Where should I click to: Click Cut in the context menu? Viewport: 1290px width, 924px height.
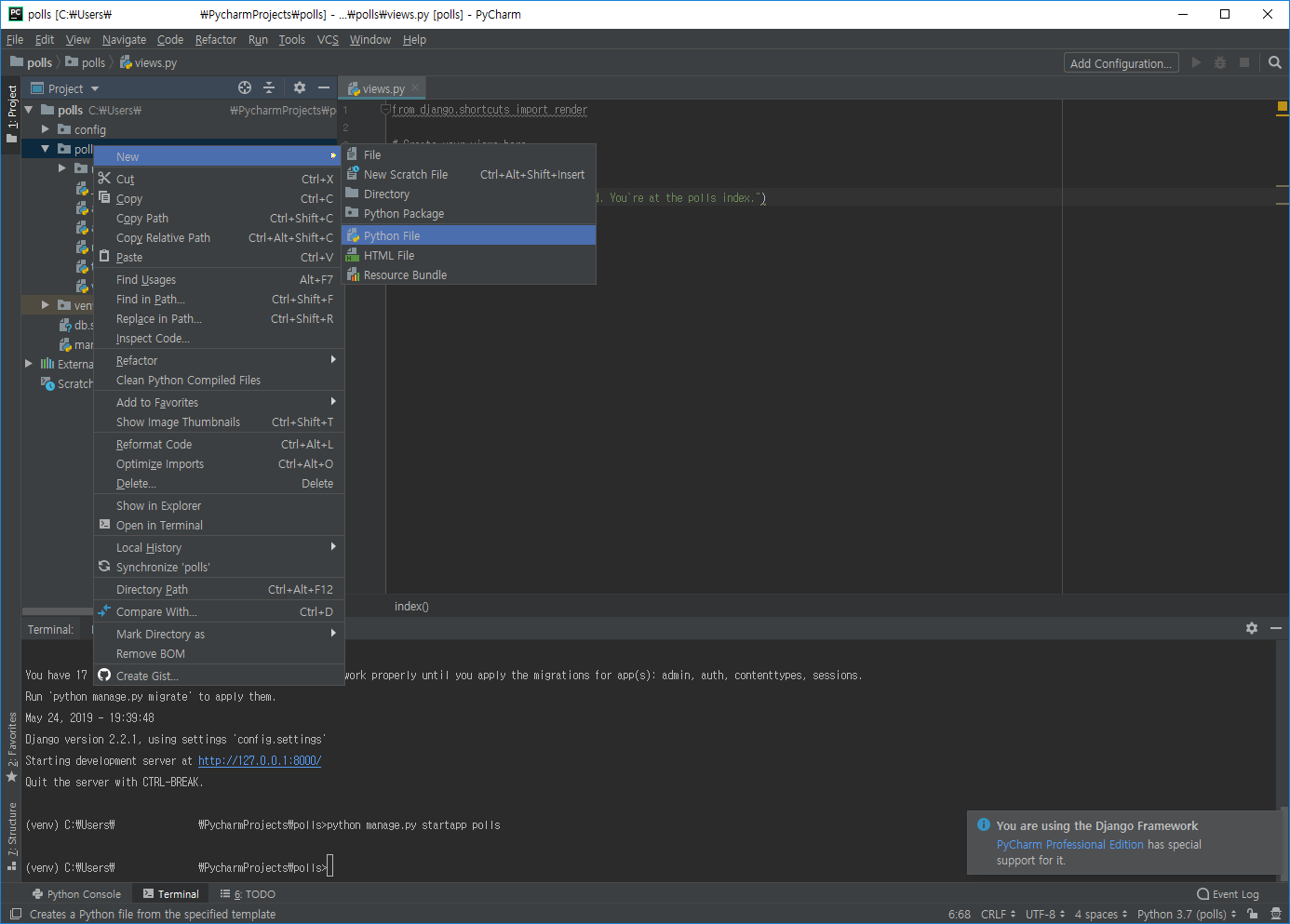click(219, 179)
